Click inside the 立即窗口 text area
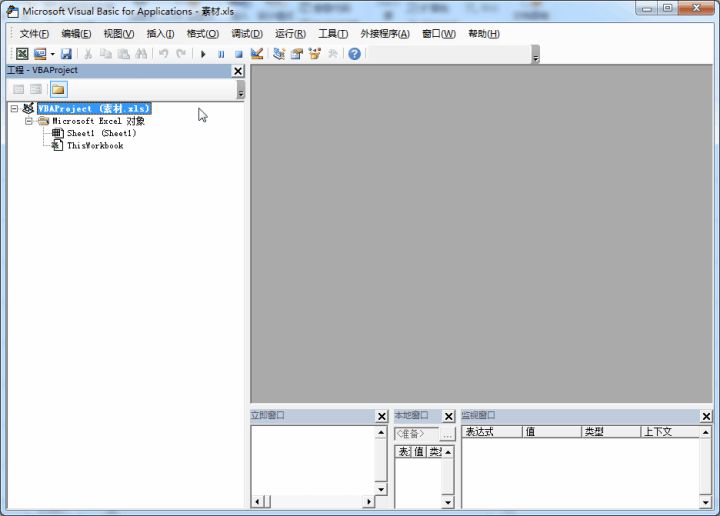 [x=313, y=460]
